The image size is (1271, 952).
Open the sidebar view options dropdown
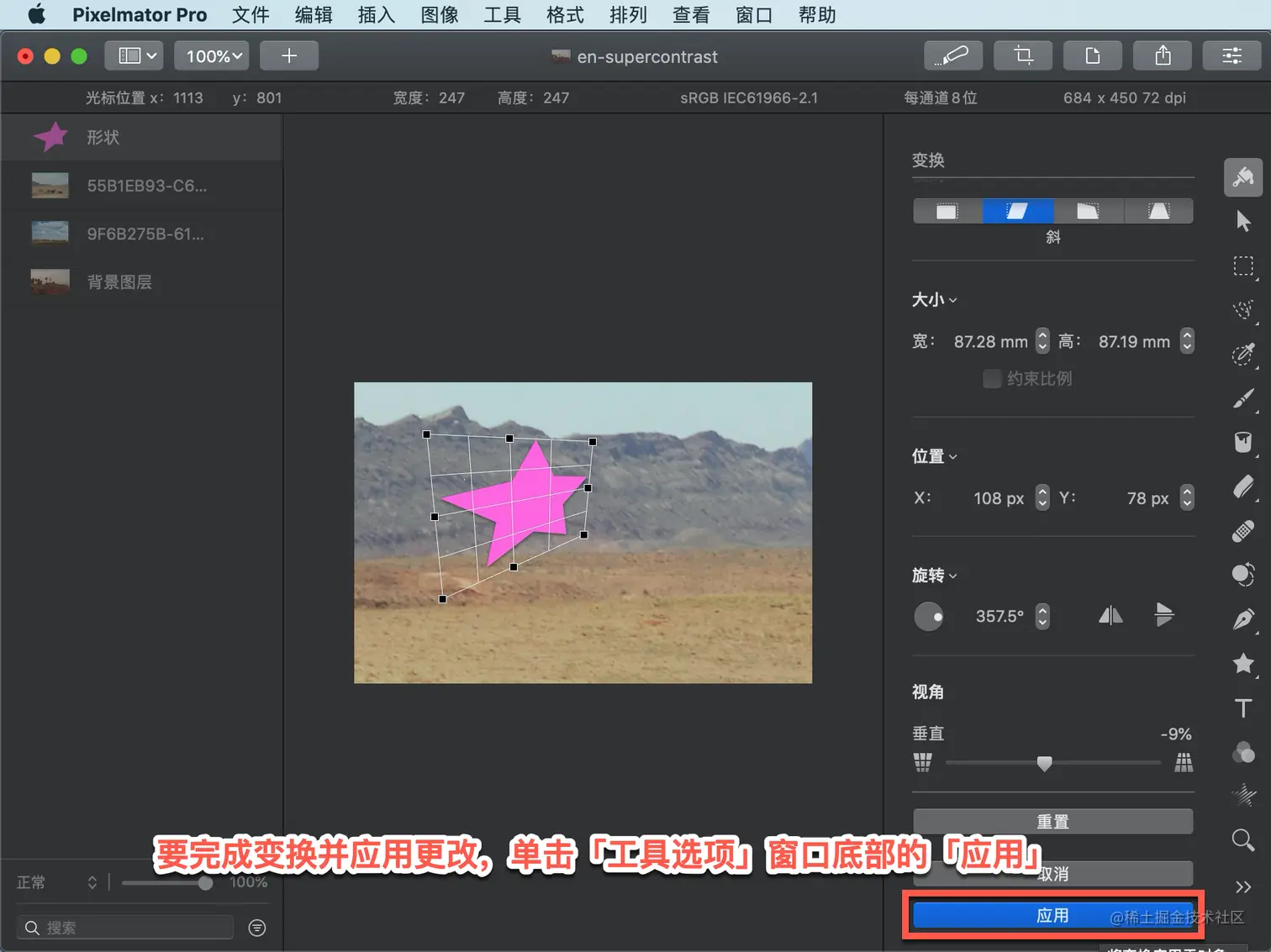click(134, 55)
